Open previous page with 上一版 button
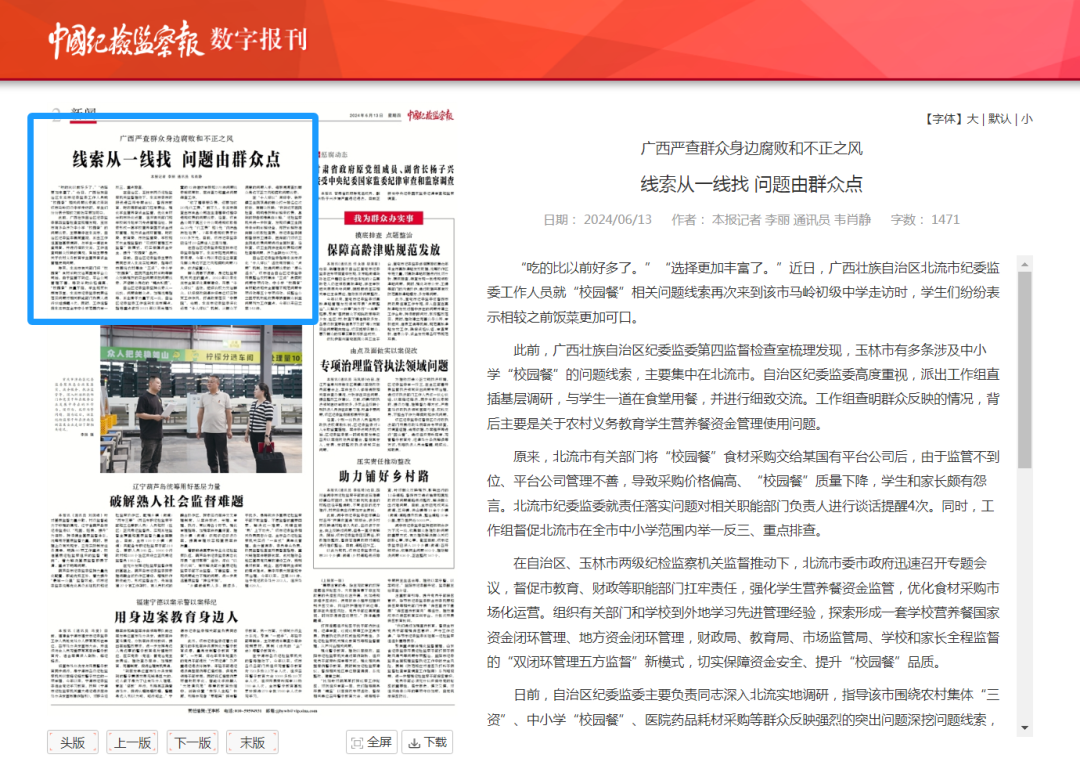1080x769 pixels. pos(132,742)
